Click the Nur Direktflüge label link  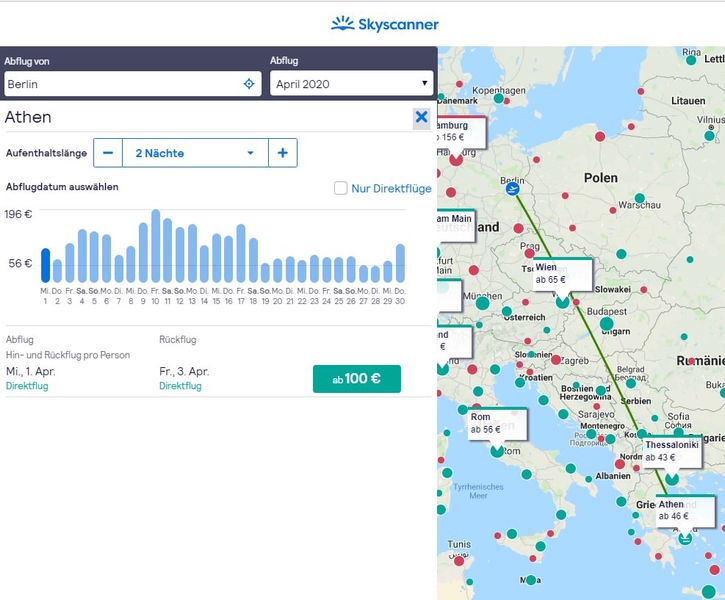[x=391, y=189]
